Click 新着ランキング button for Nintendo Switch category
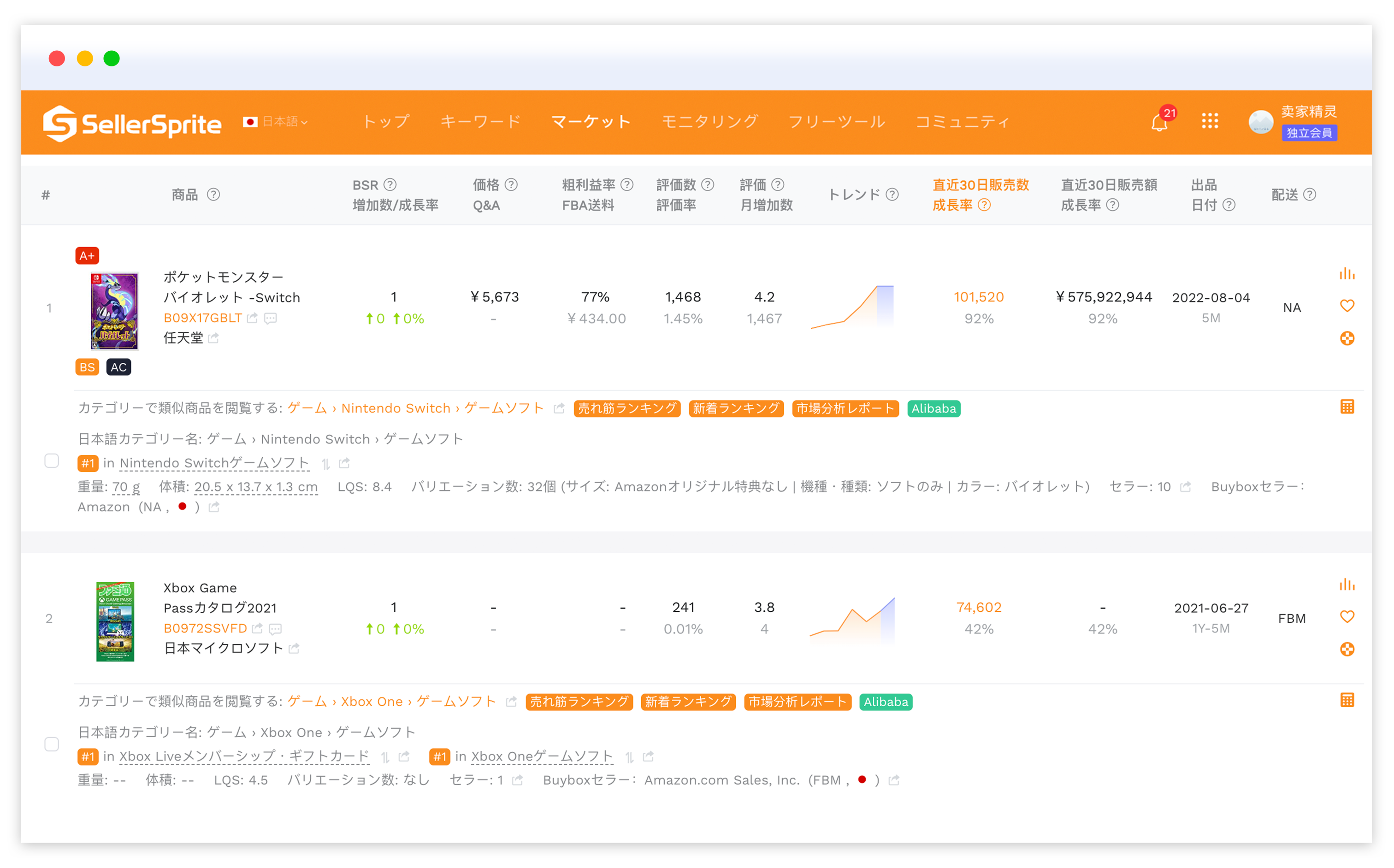 pyautogui.click(x=736, y=409)
